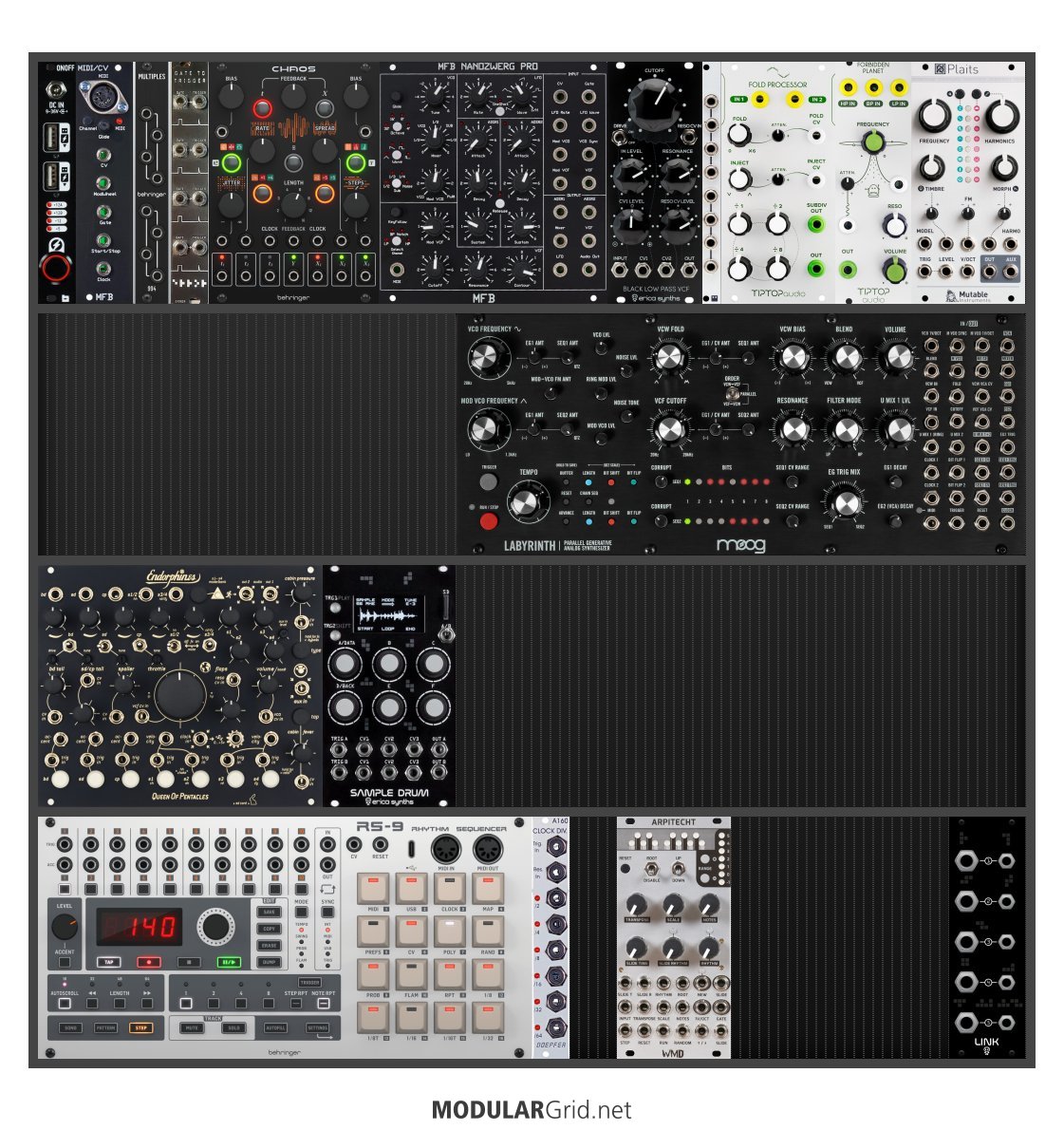Click the OUT jack on Plaits module
1064x1130 pixels.
[x=990, y=272]
